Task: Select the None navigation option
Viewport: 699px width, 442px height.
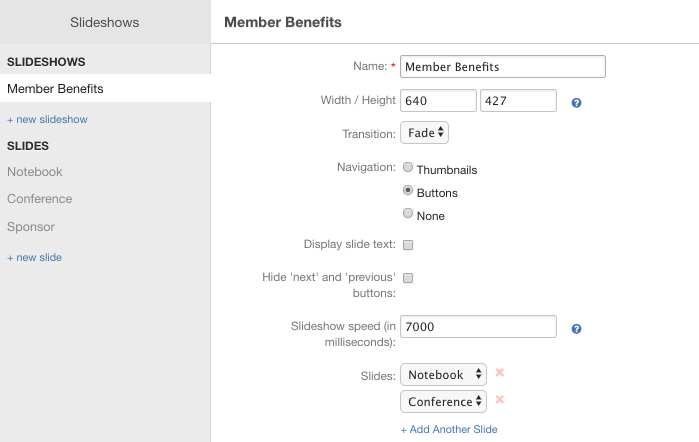Action: coord(408,214)
